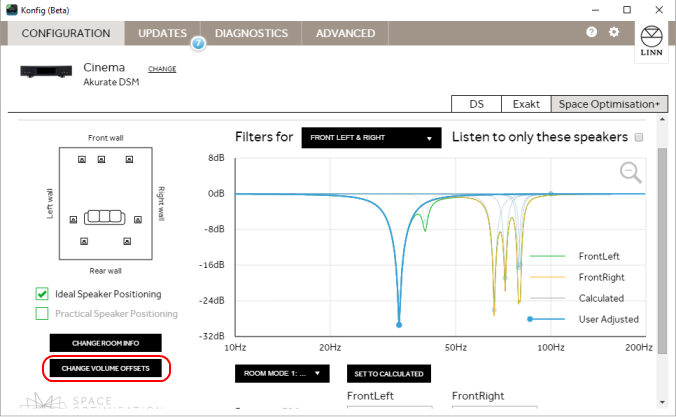Select the rear right speaker icon
The height and width of the screenshot is (417, 676).
127,241
